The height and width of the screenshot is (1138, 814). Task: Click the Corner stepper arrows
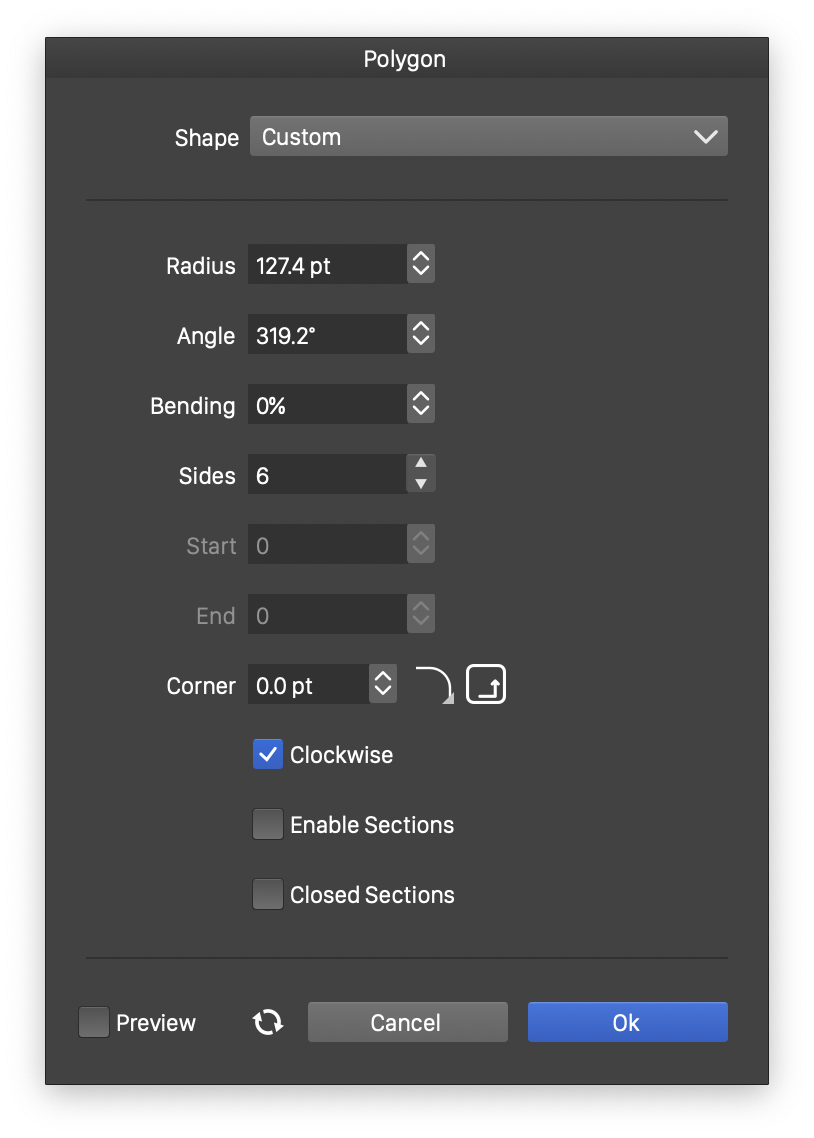pyautogui.click(x=383, y=685)
